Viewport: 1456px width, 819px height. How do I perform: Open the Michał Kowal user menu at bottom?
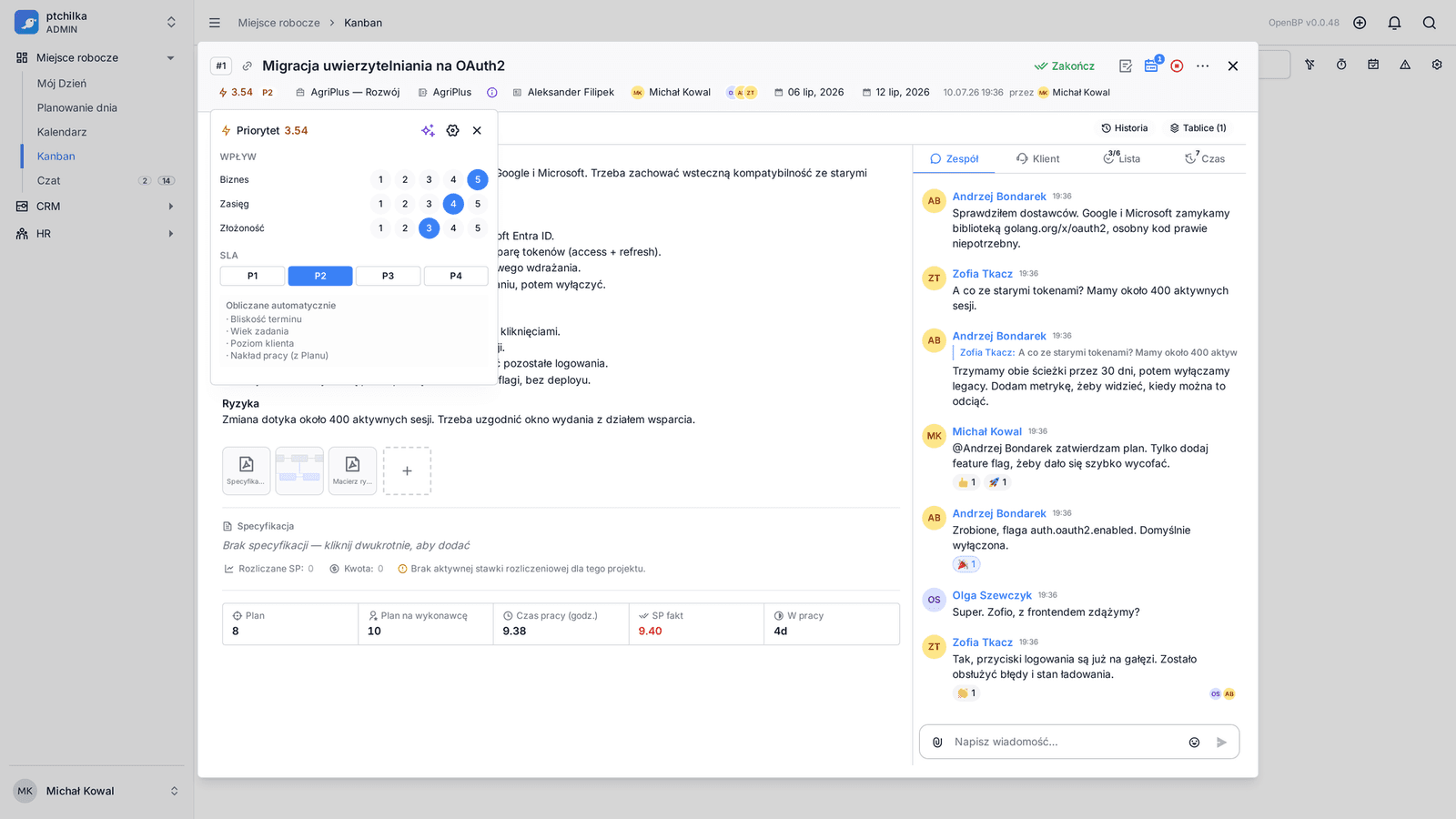96,791
